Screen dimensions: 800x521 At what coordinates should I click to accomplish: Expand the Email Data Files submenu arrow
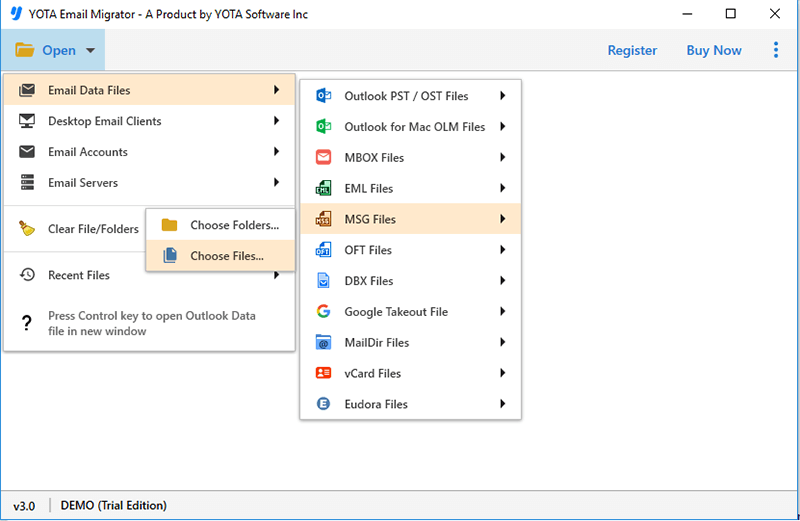click(277, 90)
